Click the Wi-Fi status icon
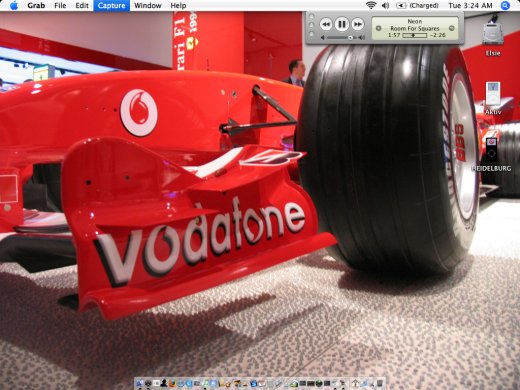Viewport: 520px width, 390px height. pyautogui.click(x=371, y=5)
